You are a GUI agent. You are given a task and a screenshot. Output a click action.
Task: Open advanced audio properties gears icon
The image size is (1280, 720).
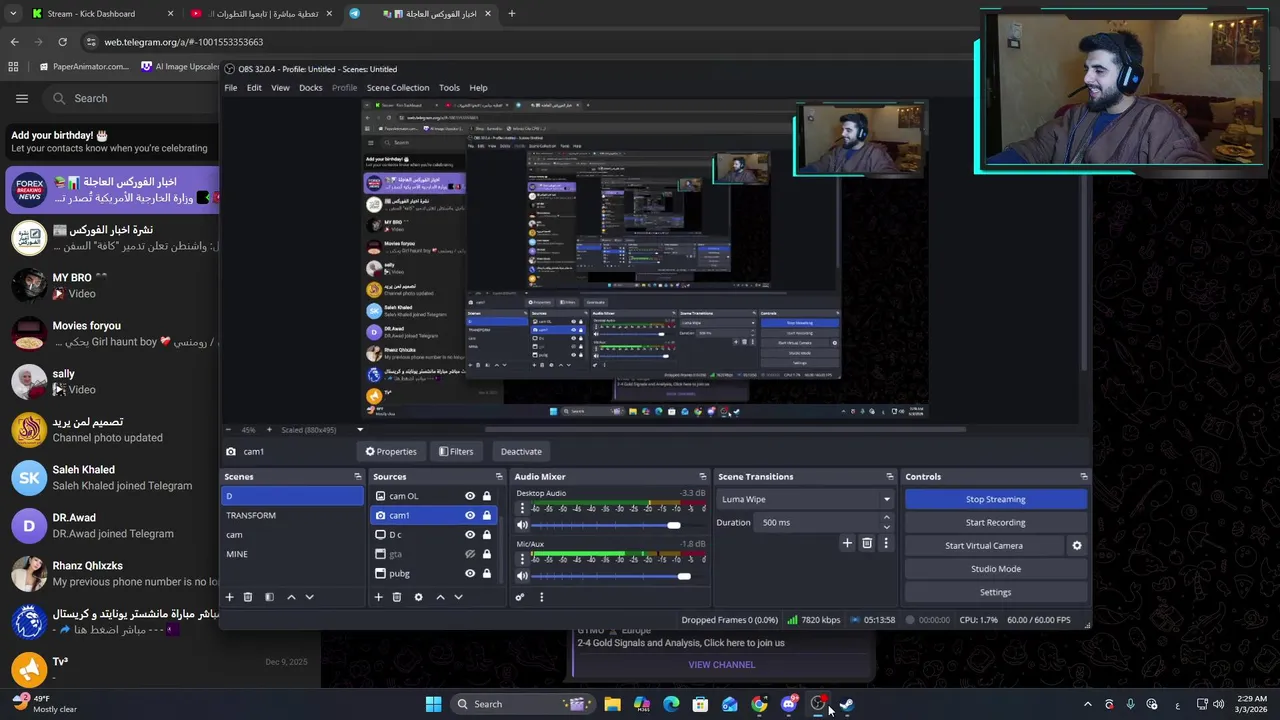[520, 597]
